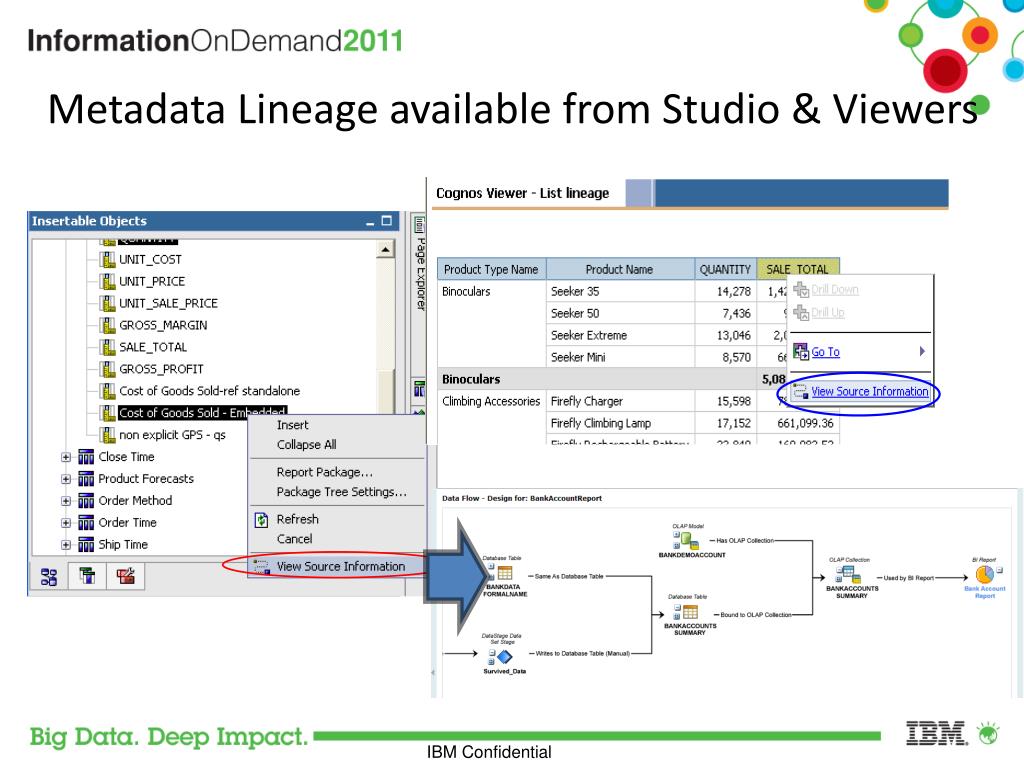Screen dimensions: 1024x768
Task: Click the Product Type Name column header
Action: [491, 269]
